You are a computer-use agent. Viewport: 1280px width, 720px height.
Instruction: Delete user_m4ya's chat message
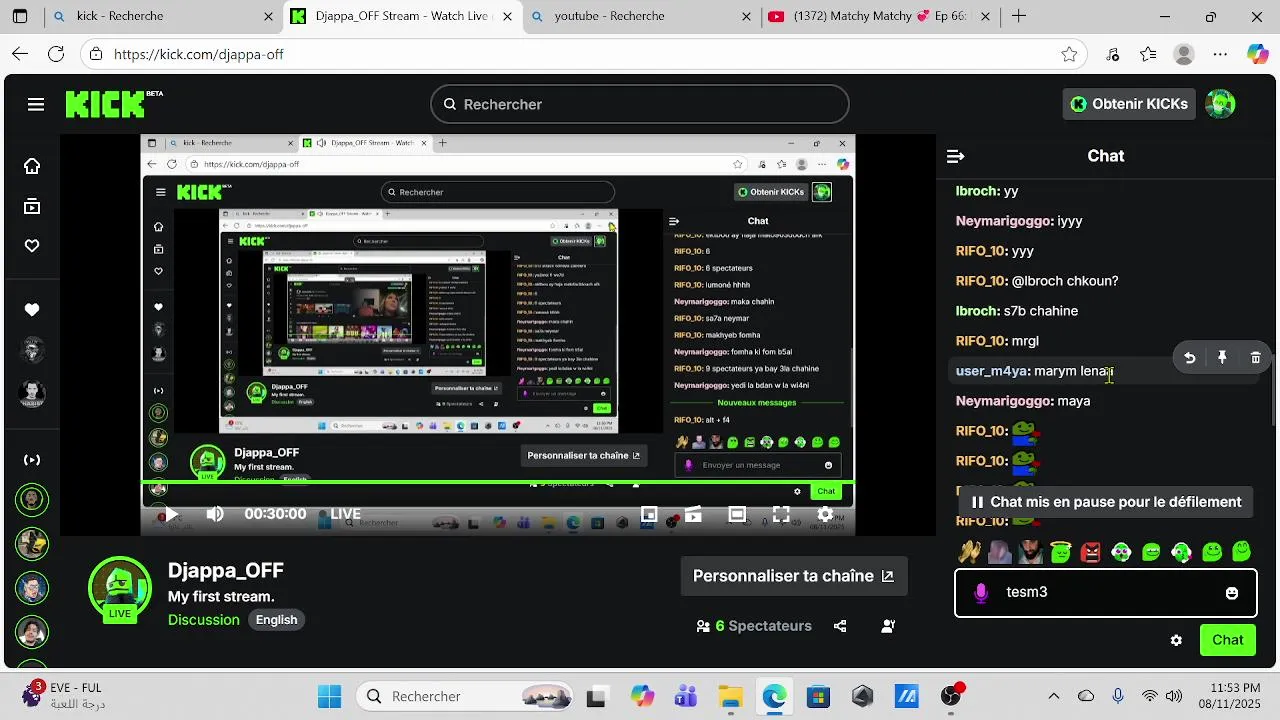(1255, 357)
